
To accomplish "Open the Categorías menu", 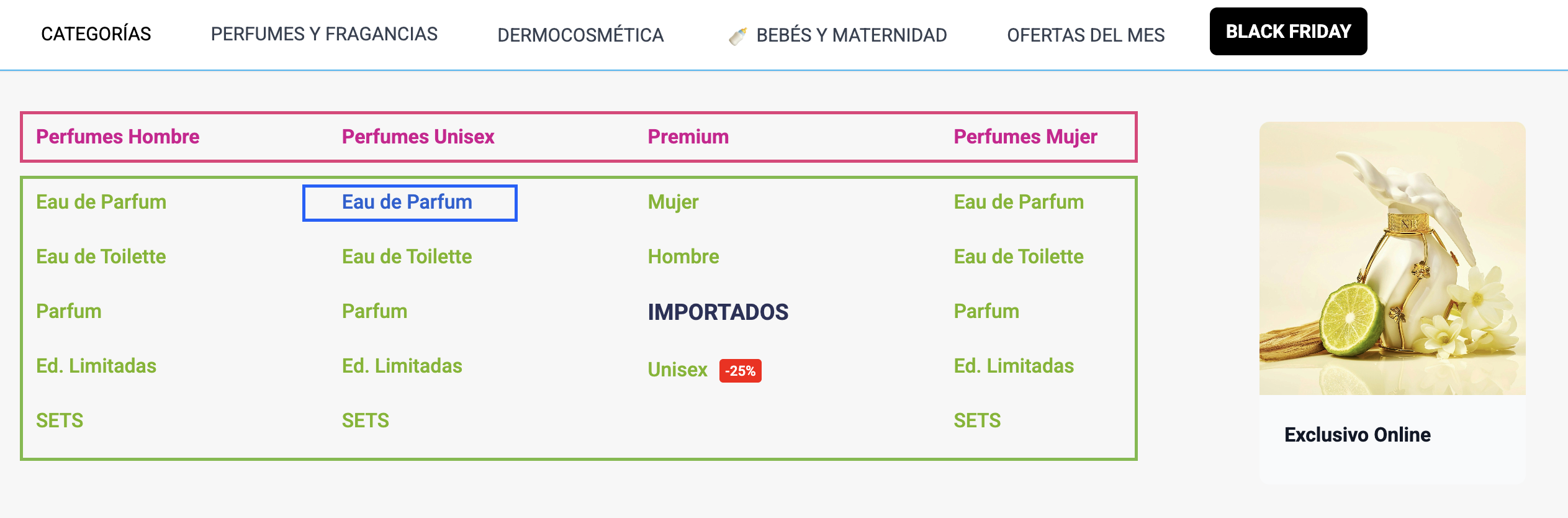I will (x=96, y=34).
